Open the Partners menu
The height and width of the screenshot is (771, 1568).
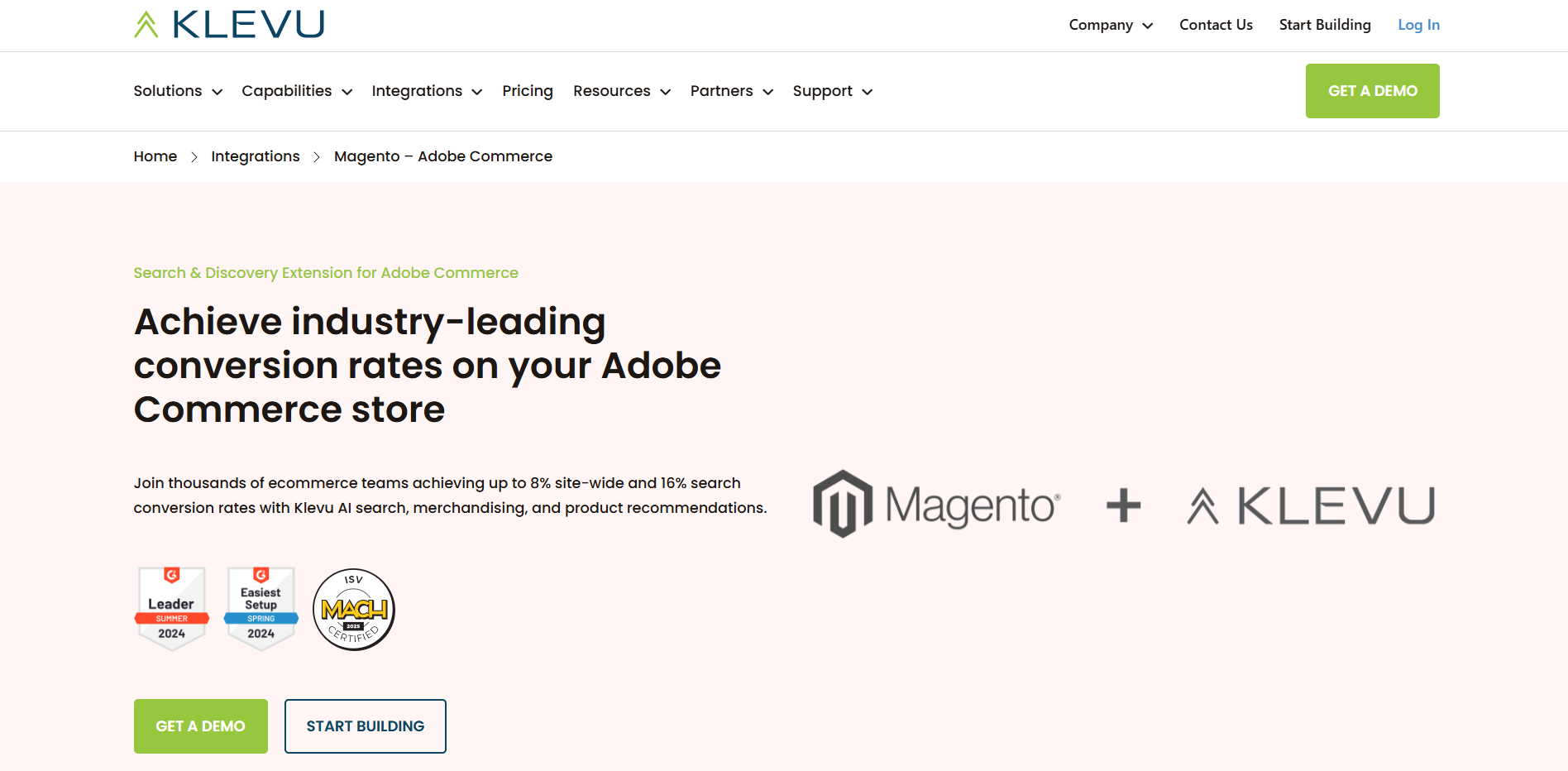click(x=731, y=91)
